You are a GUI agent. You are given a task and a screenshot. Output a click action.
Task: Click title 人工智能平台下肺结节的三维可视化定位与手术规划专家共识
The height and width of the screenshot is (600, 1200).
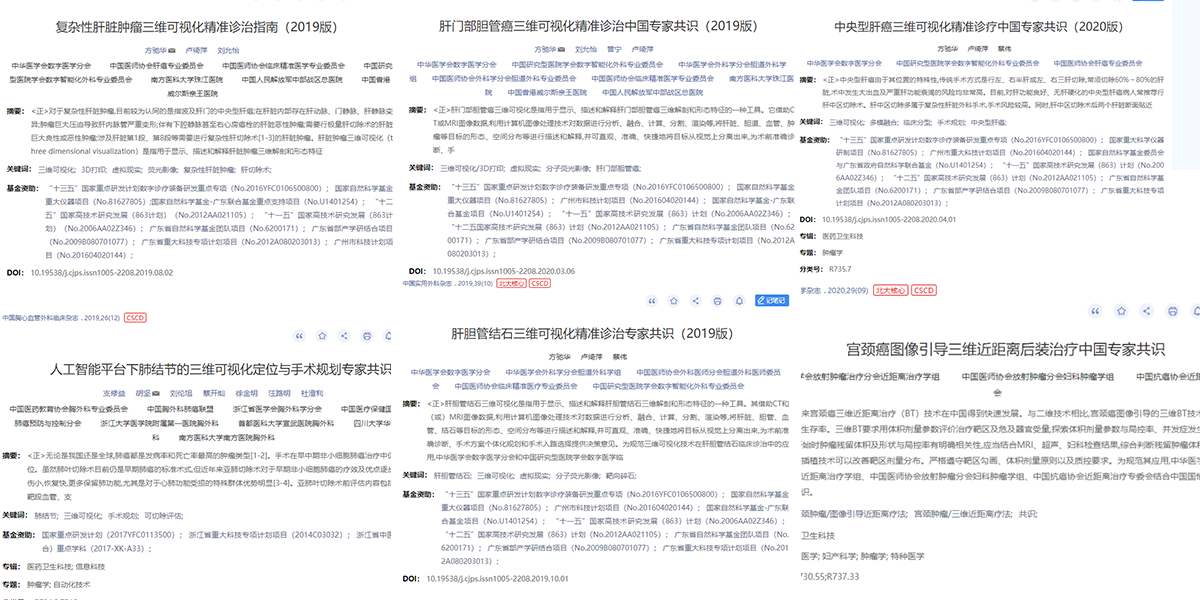tap(221, 370)
